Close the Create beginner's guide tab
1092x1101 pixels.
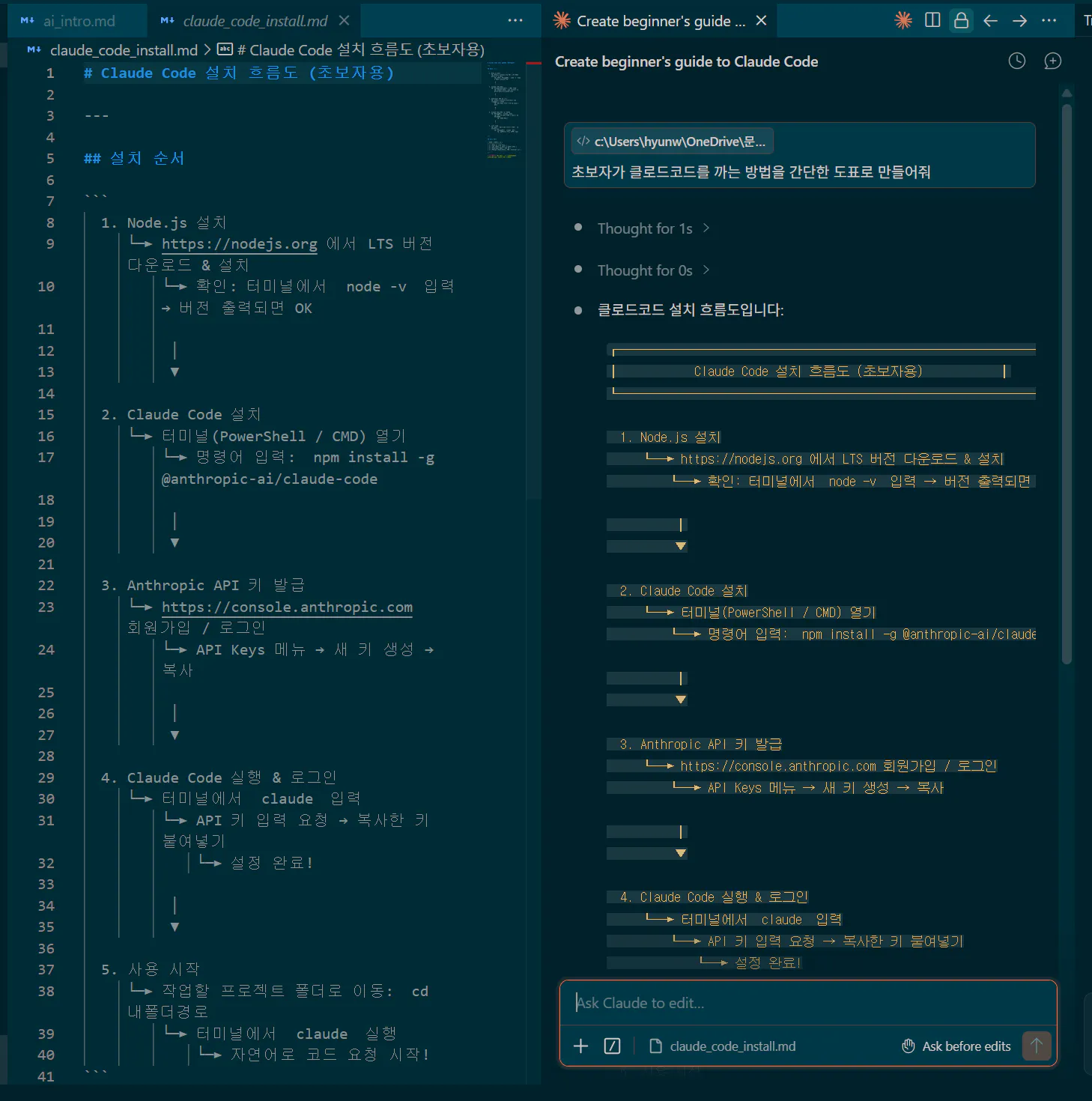coord(761,21)
